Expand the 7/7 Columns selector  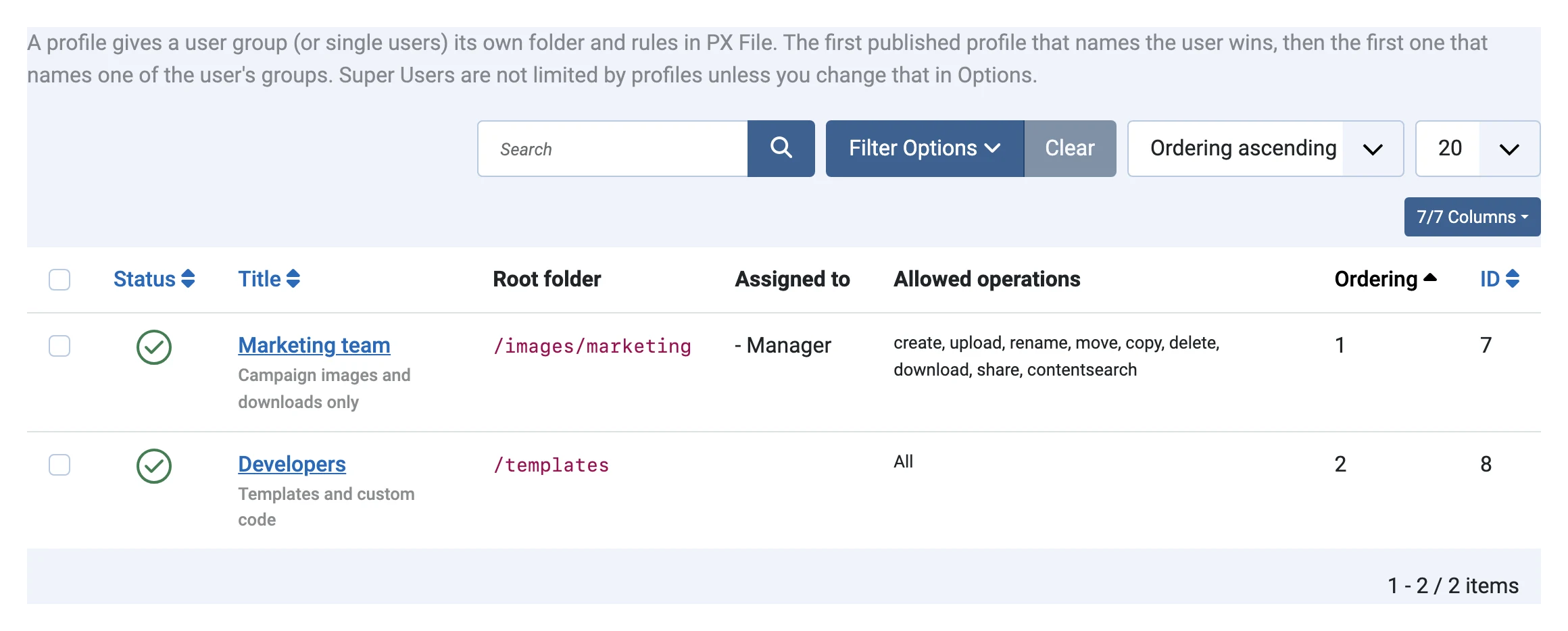(x=1472, y=217)
